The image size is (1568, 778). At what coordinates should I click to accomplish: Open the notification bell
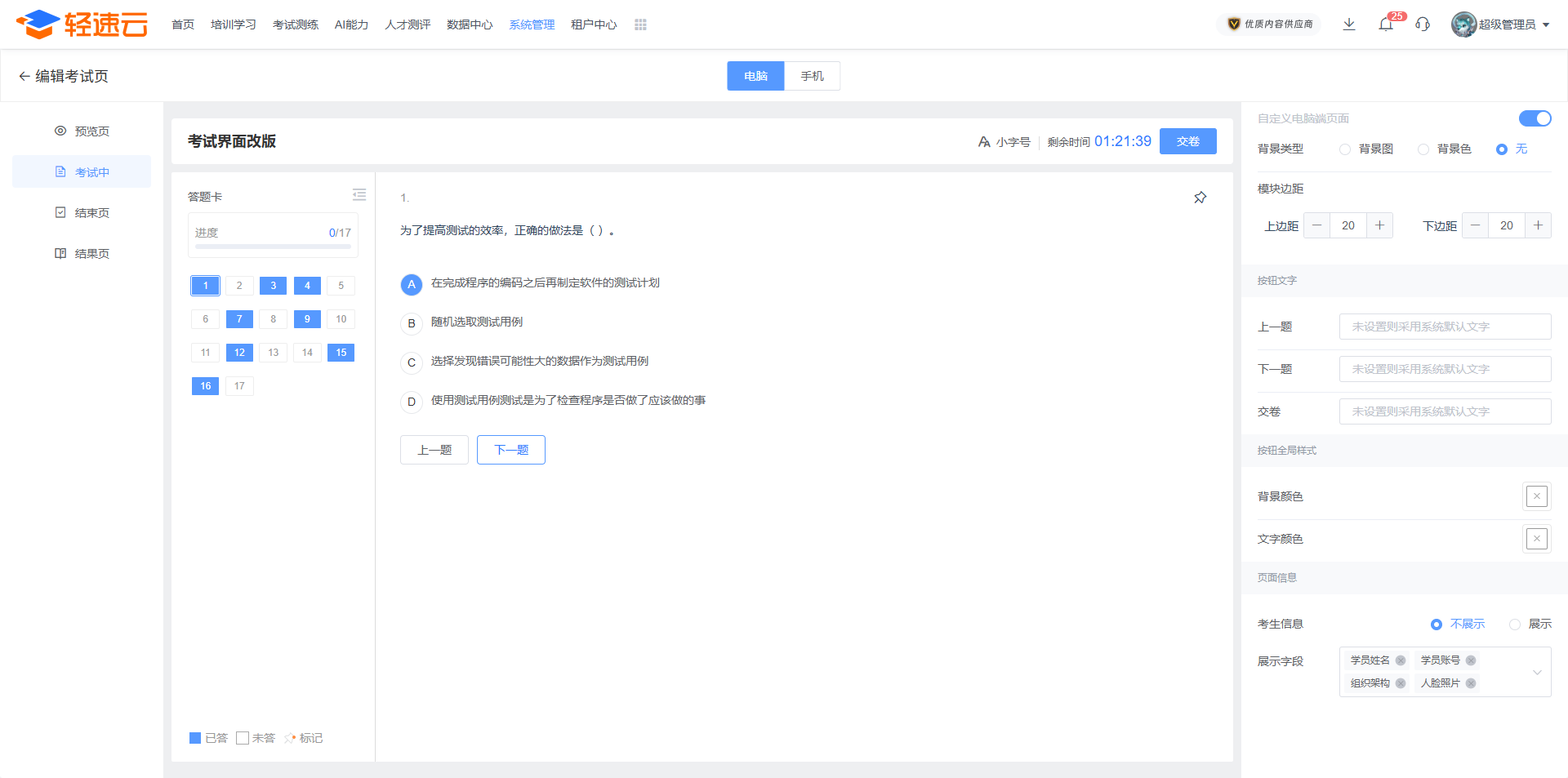pyautogui.click(x=1386, y=24)
